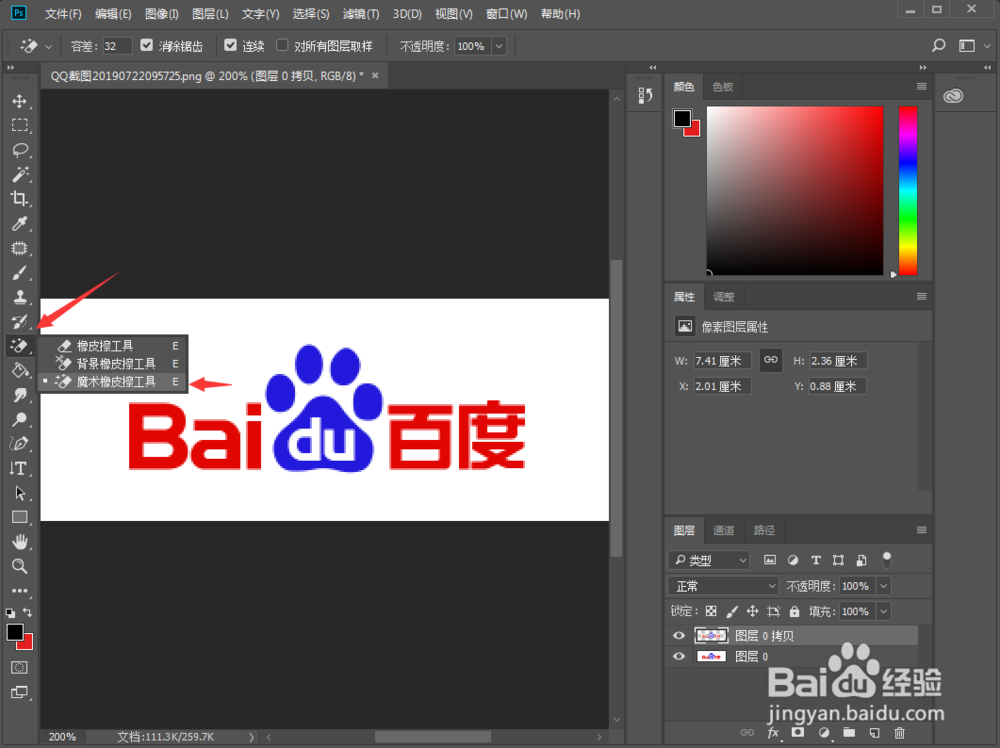Choose 背景橡皮擦工具 from flyout
This screenshot has height=748, width=1000.
(x=114, y=363)
